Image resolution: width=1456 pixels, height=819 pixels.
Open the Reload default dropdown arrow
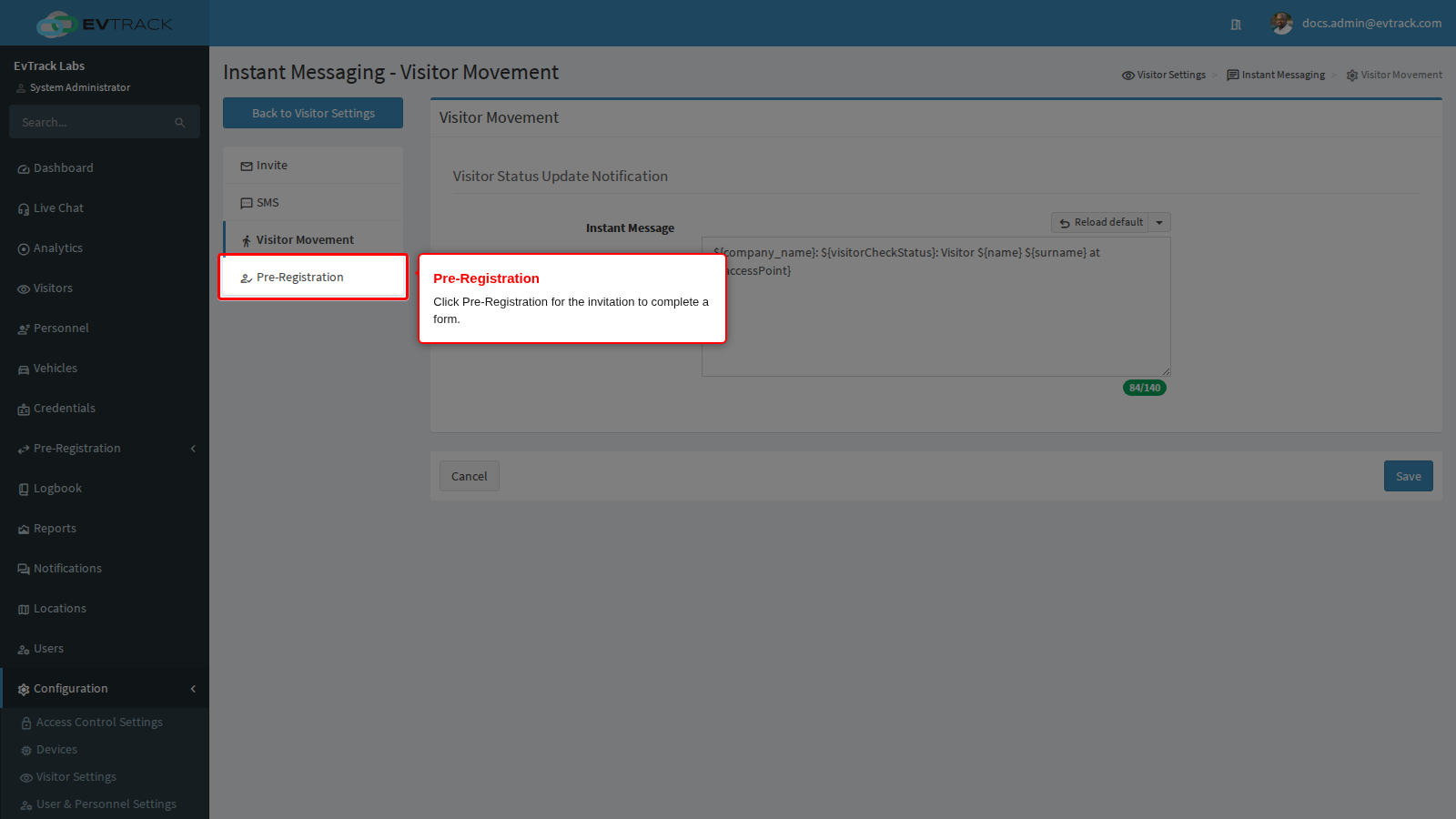(1159, 223)
